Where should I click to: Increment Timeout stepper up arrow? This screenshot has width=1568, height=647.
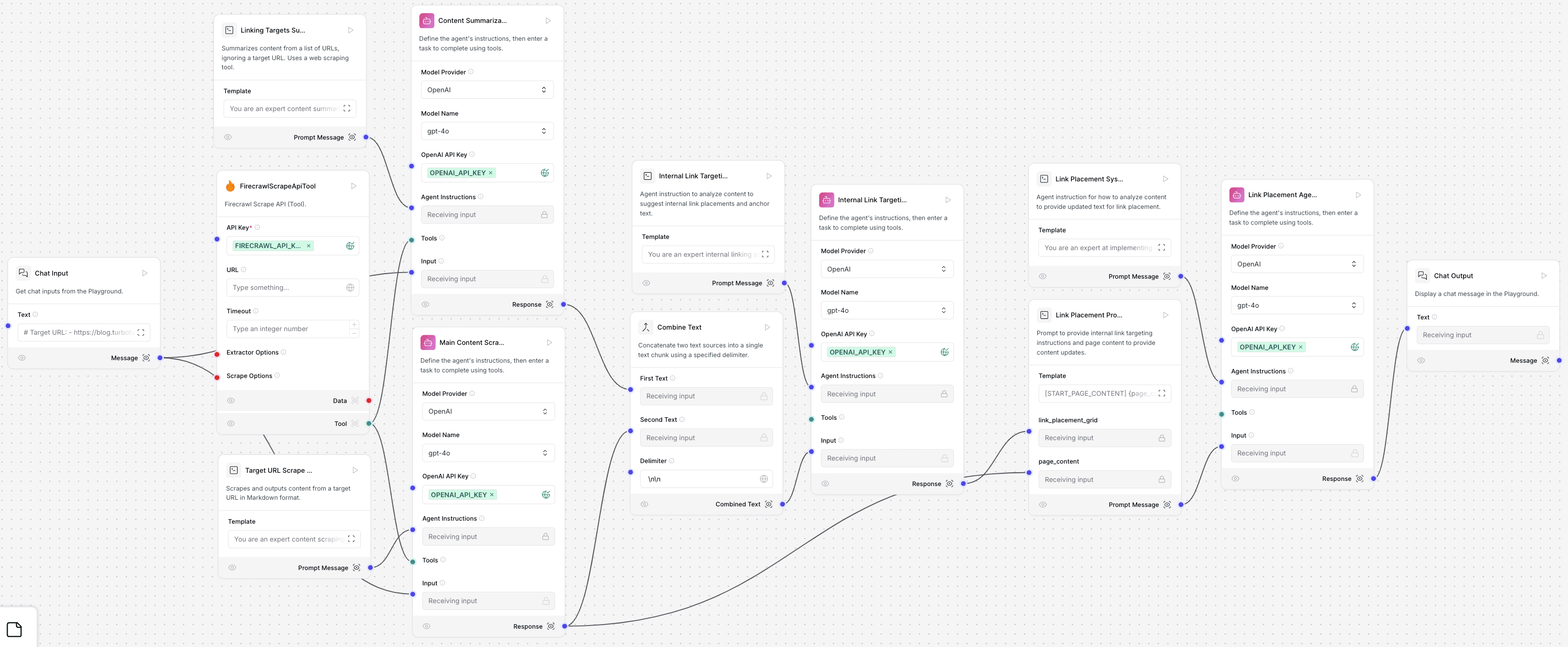tap(354, 325)
